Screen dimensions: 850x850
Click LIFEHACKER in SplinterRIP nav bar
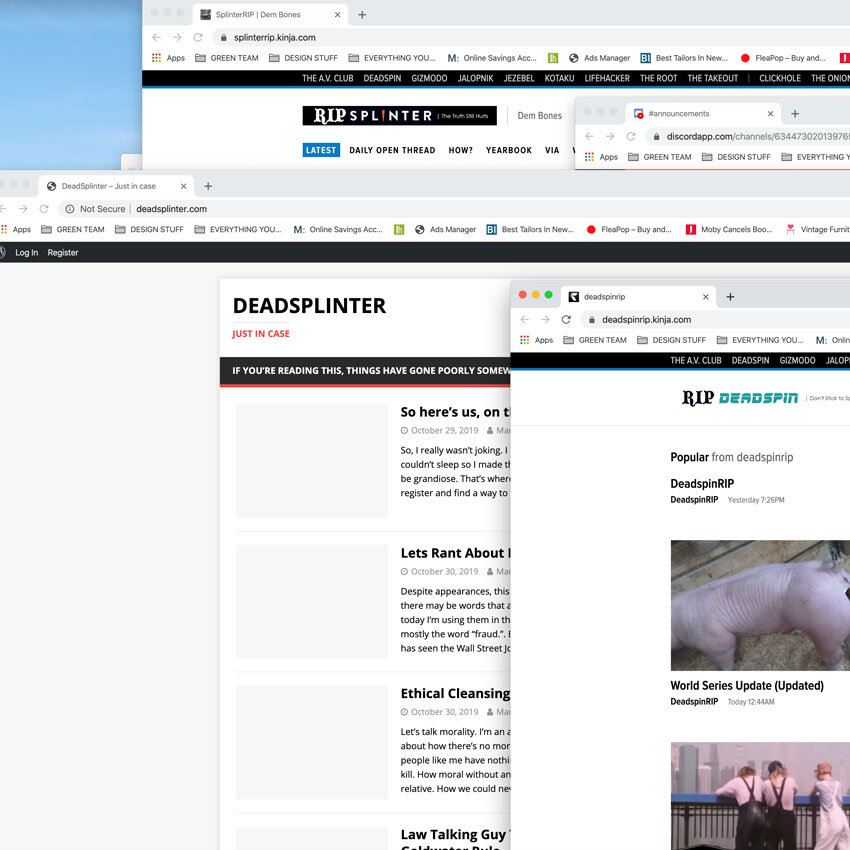point(607,78)
